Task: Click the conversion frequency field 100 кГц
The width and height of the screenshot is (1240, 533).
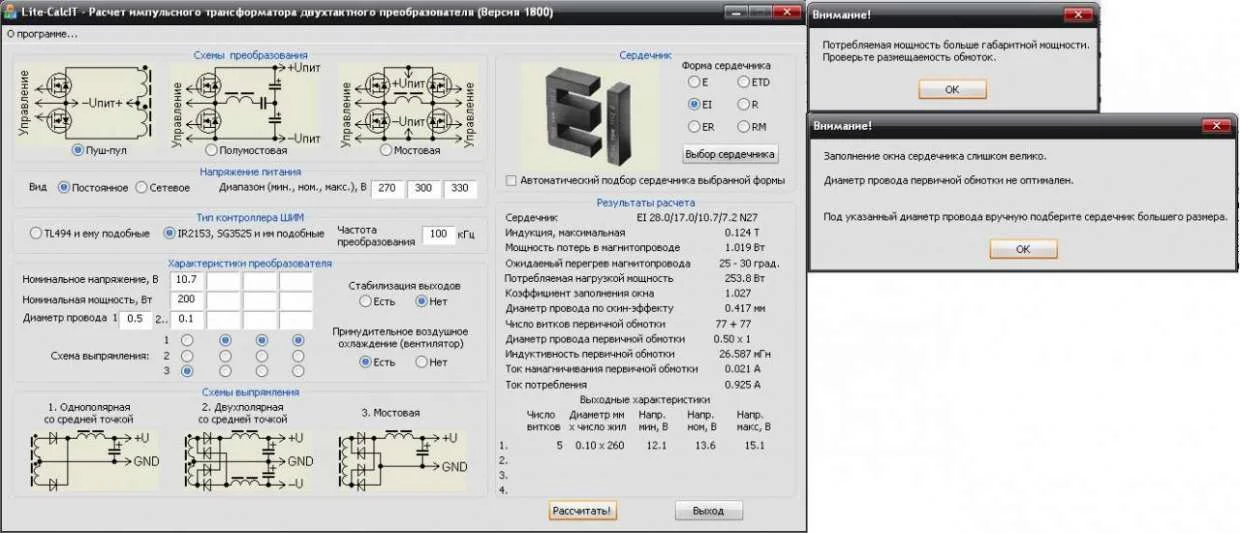Action: [438, 234]
